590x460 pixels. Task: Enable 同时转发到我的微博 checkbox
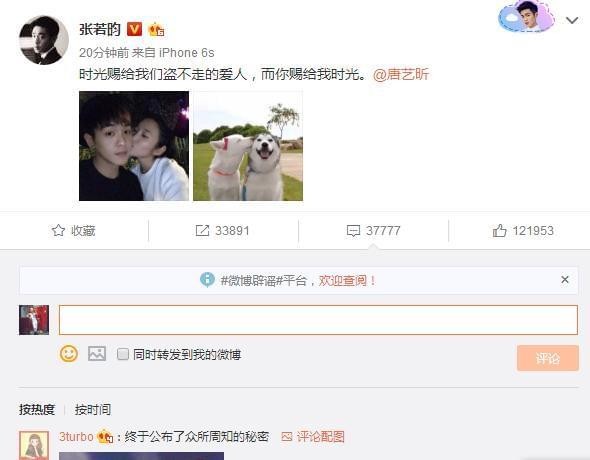[x=123, y=354]
